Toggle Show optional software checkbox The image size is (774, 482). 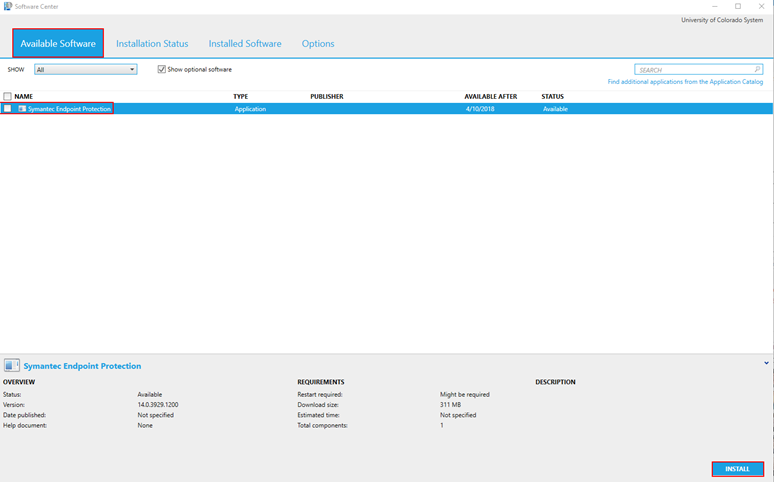coord(161,69)
